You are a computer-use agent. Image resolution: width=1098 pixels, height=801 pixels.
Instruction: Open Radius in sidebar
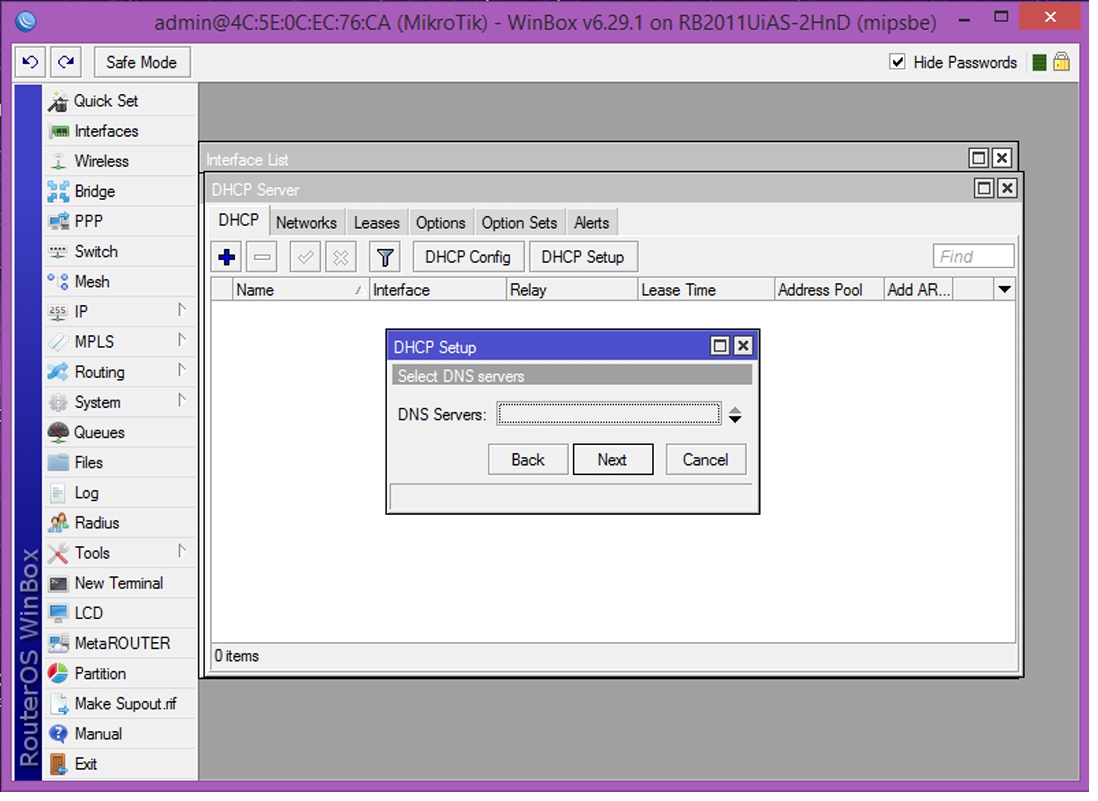(x=119, y=522)
